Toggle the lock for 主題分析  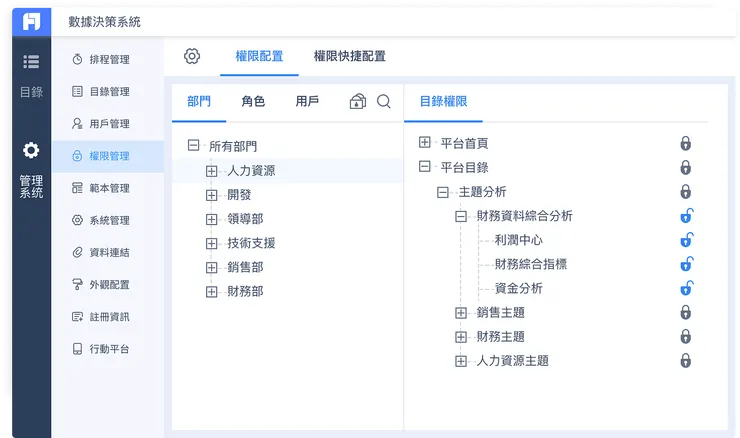click(686, 192)
